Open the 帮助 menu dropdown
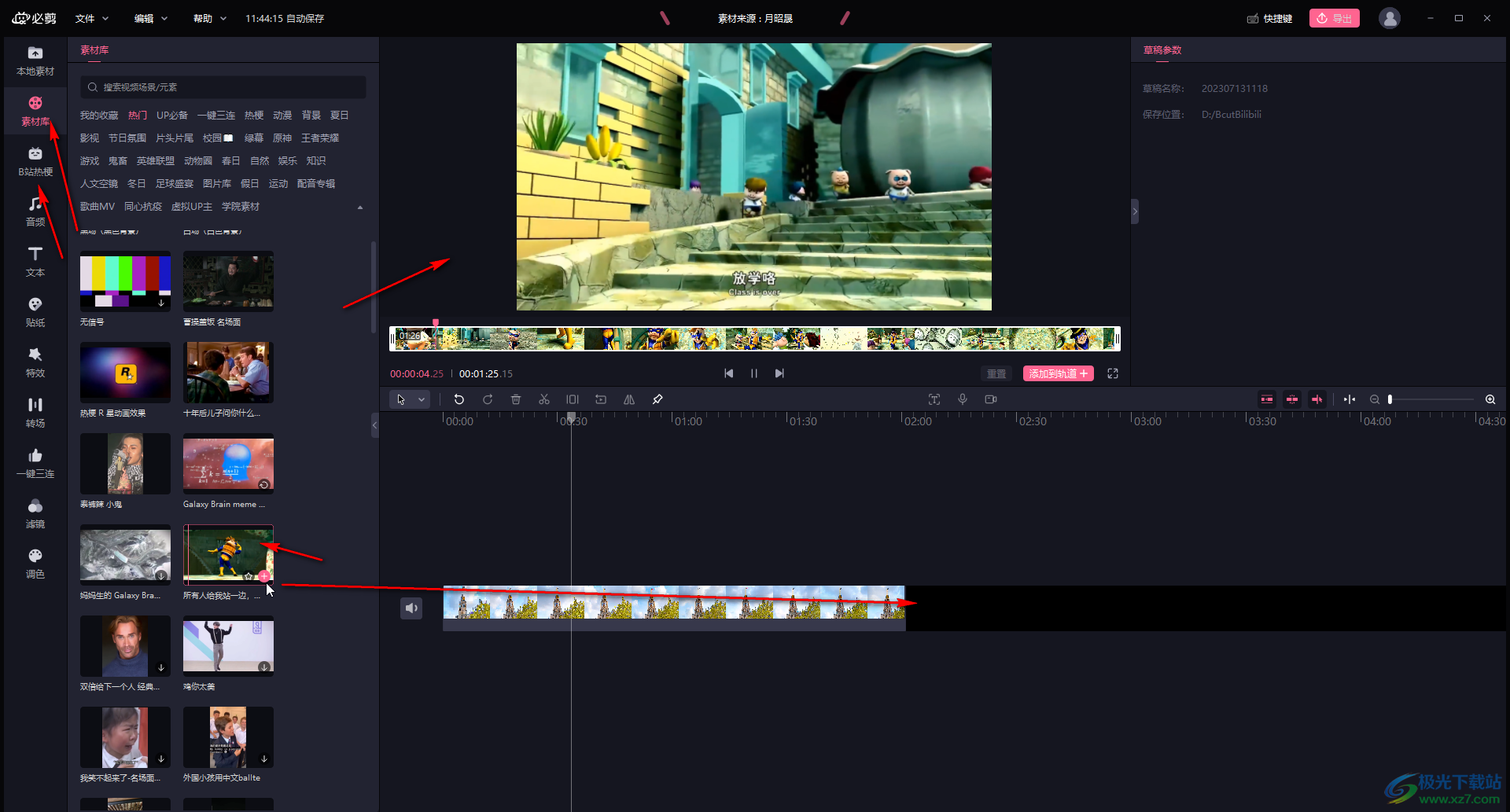Image resolution: width=1510 pixels, height=812 pixels. [210, 18]
